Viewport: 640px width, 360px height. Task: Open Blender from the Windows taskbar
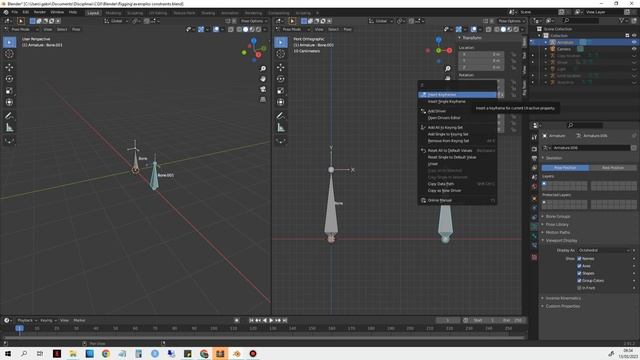tap(237, 353)
